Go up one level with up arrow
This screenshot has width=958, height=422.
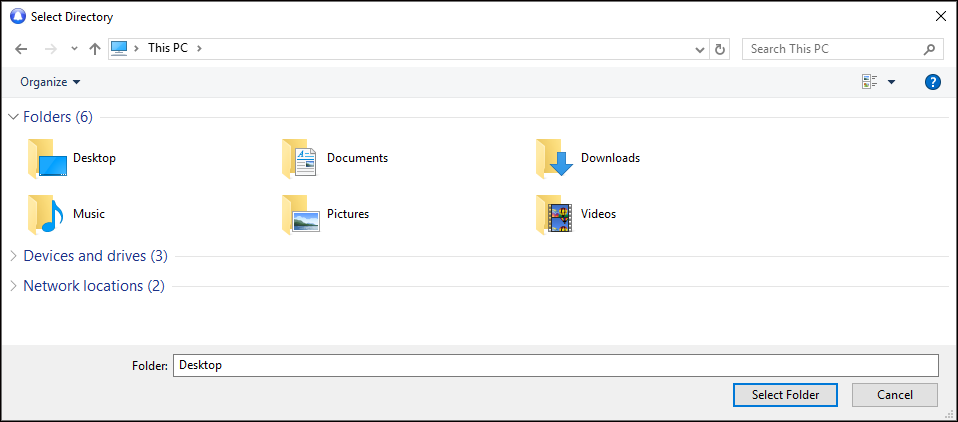coord(95,49)
